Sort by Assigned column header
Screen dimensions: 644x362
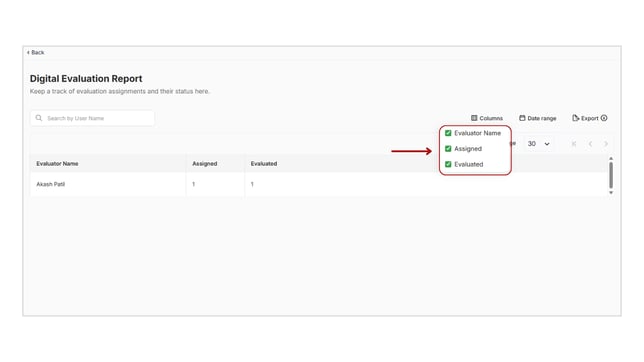pos(205,164)
